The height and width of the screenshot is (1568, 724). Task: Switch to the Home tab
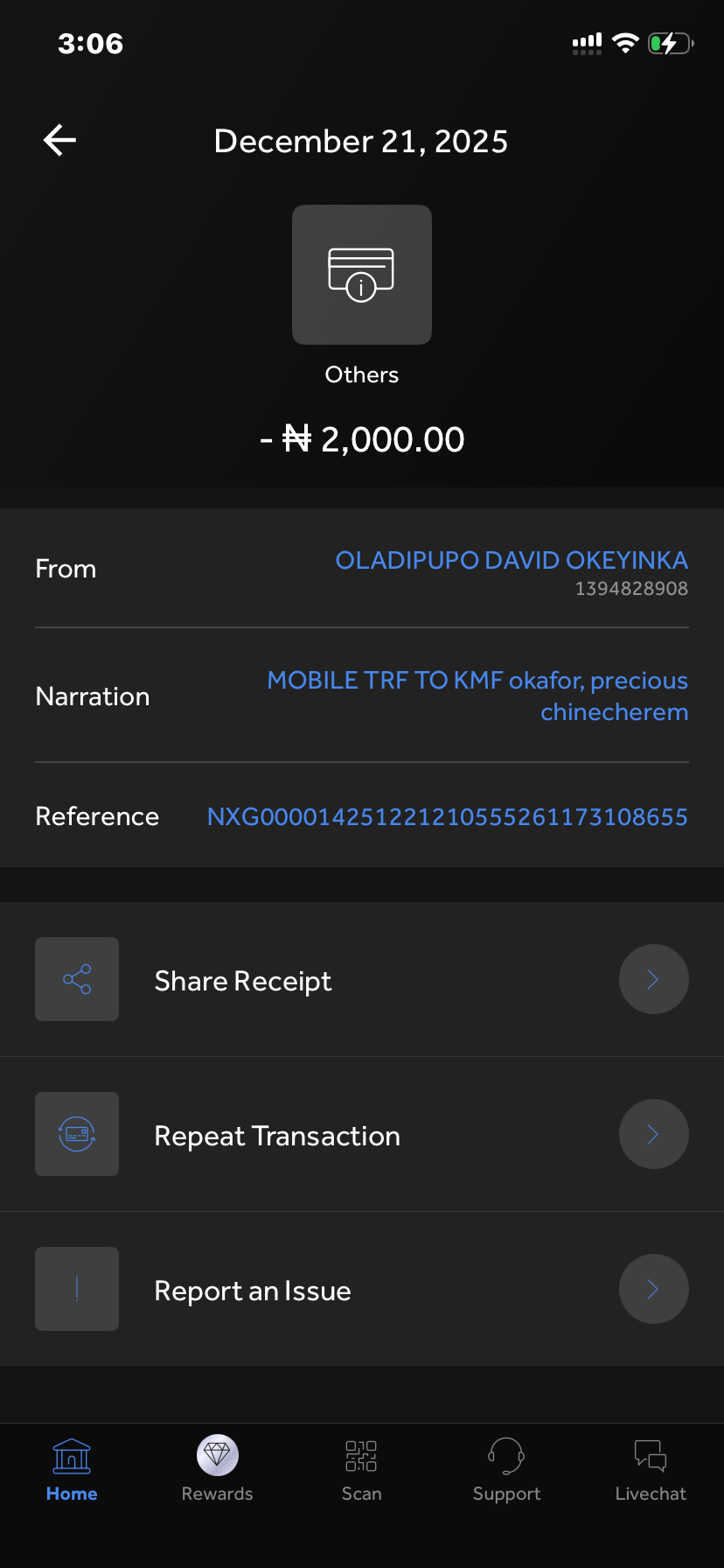tap(72, 1470)
